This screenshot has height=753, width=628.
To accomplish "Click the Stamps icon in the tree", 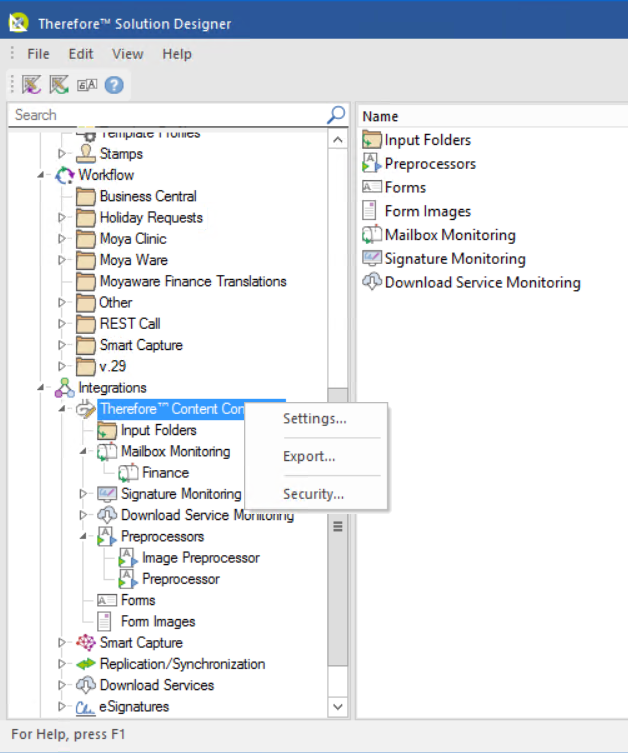I will pos(86,154).
